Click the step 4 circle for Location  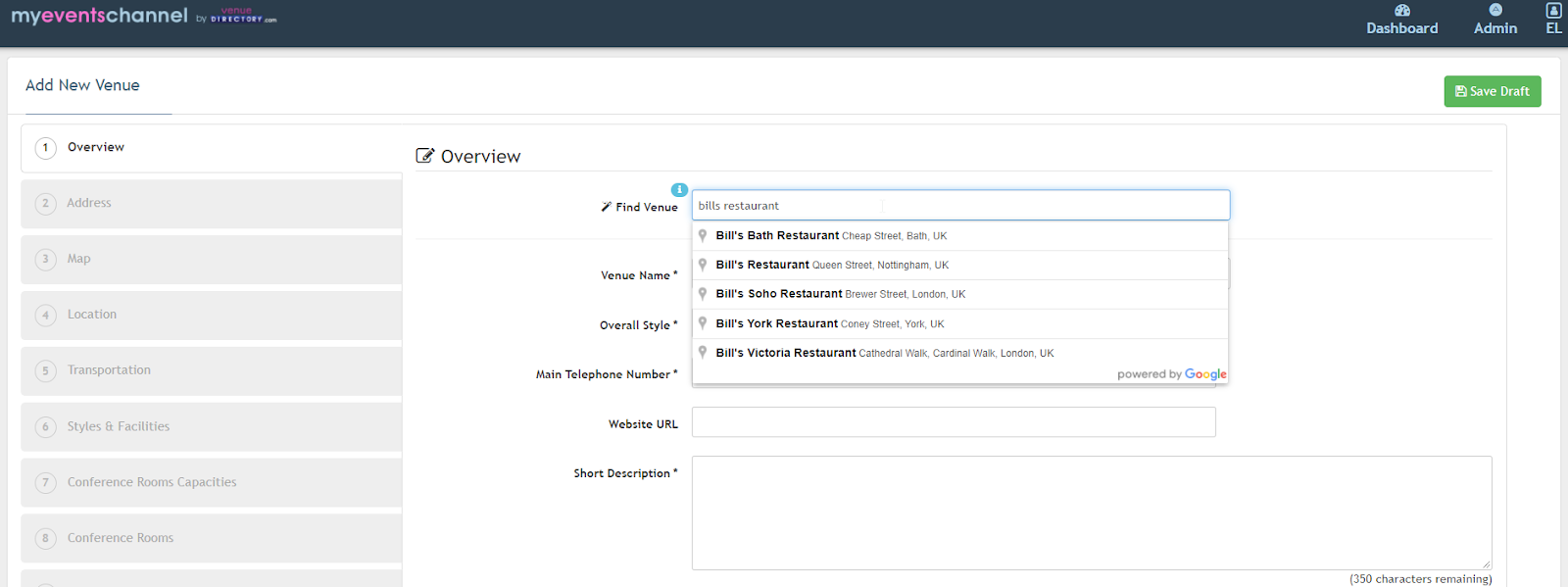(x=45, y=316)
